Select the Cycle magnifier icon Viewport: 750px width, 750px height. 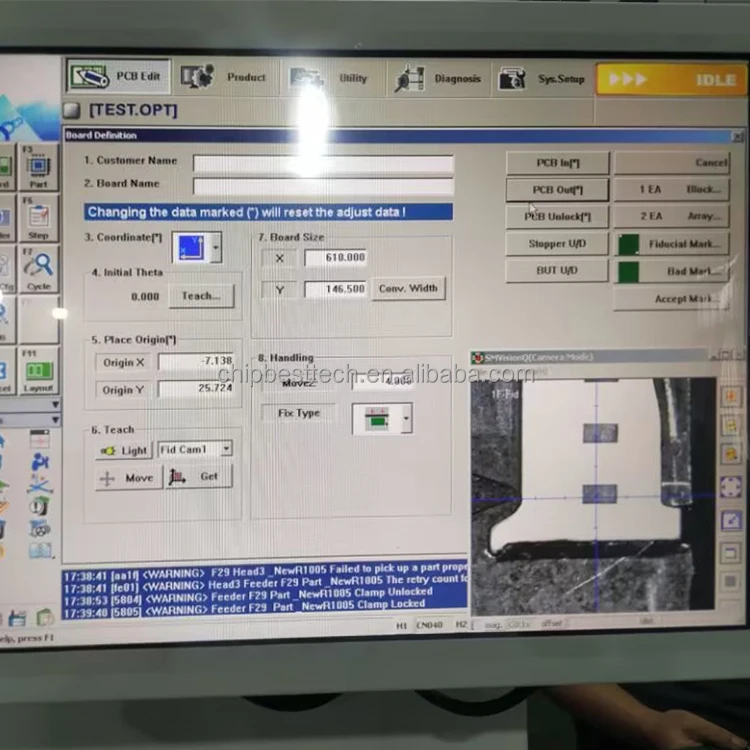pyautogui.click(x=38, y=270)
